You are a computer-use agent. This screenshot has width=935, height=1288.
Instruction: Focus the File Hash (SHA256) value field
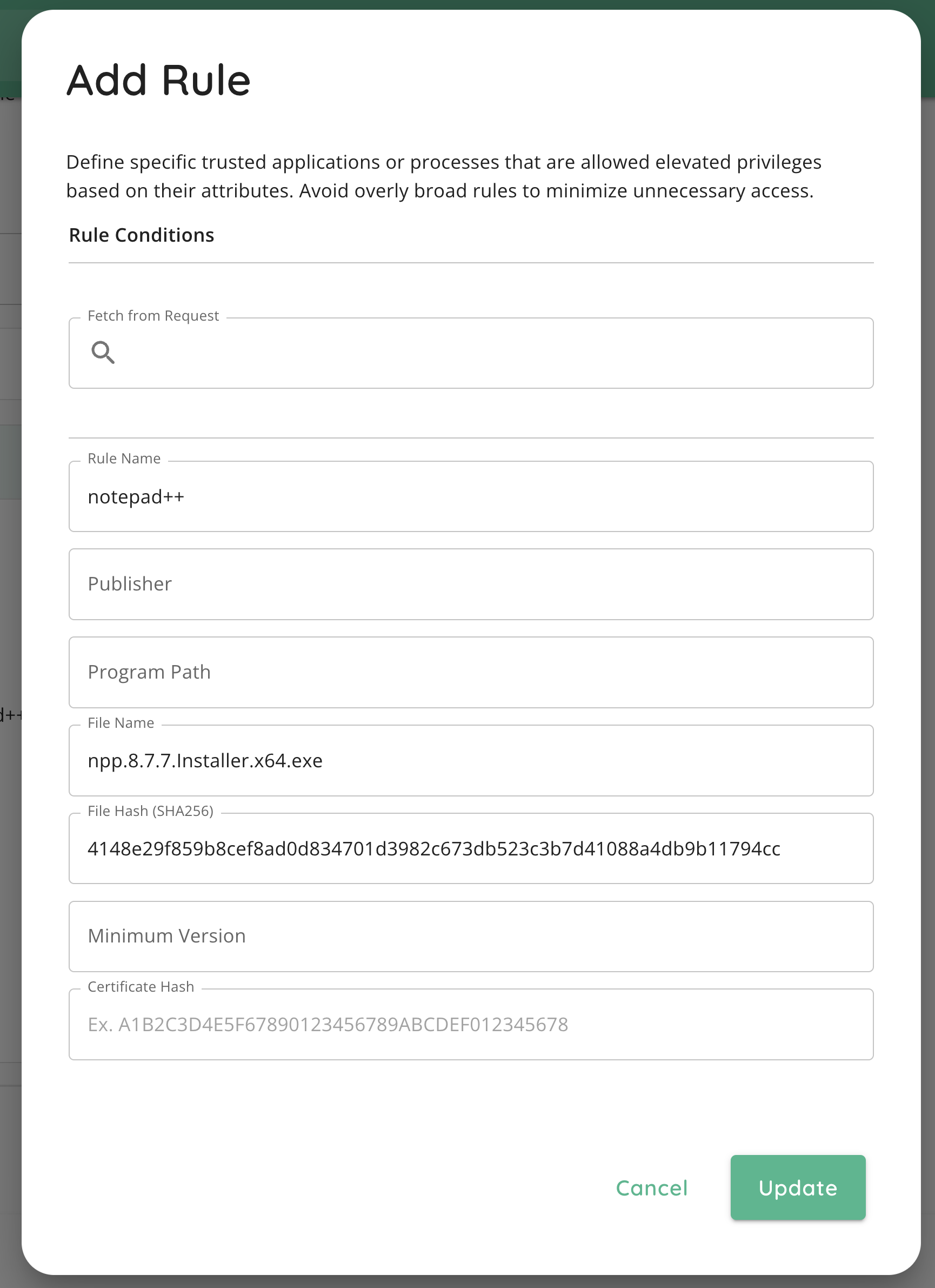pos(471,848)
